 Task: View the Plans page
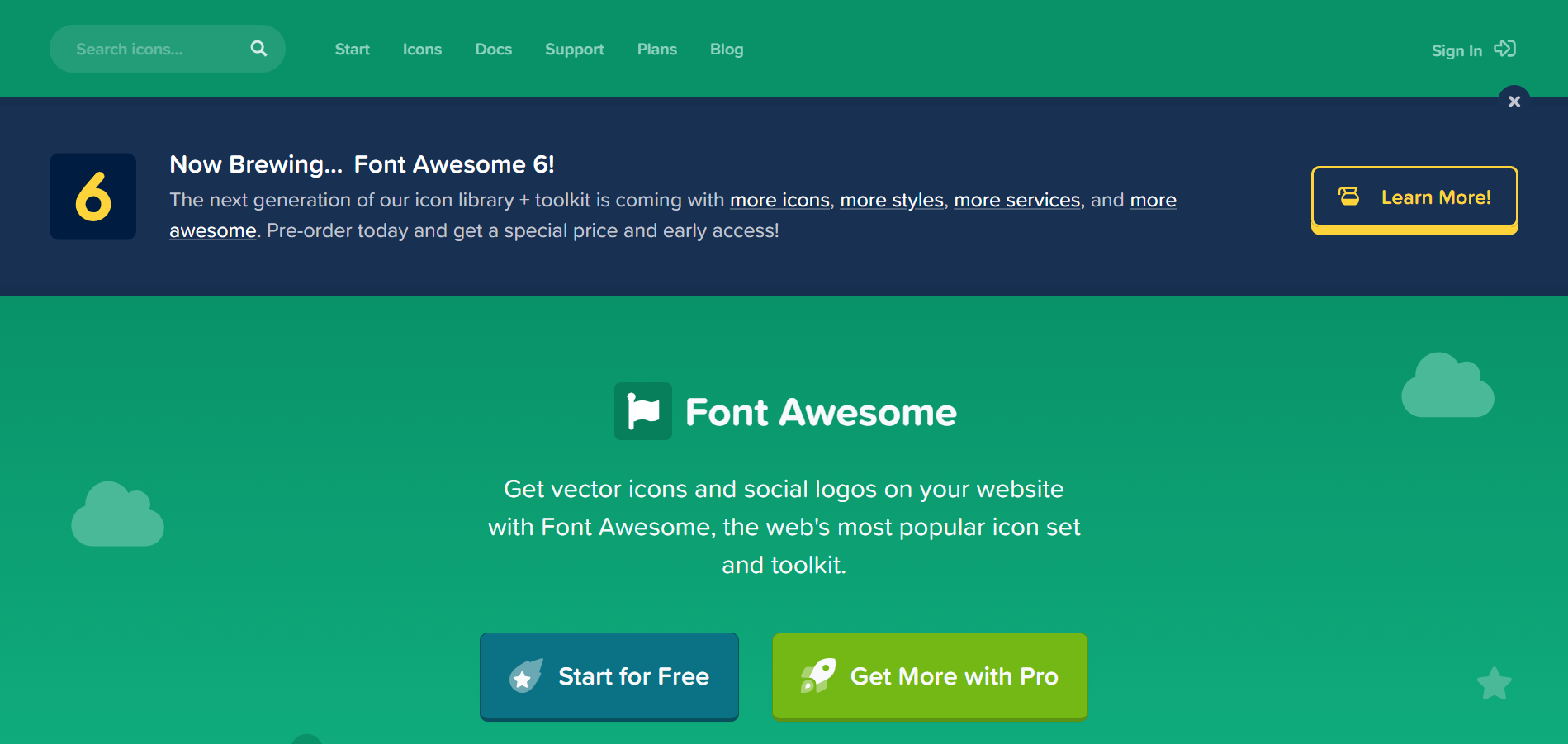click(x=656, y=50)
